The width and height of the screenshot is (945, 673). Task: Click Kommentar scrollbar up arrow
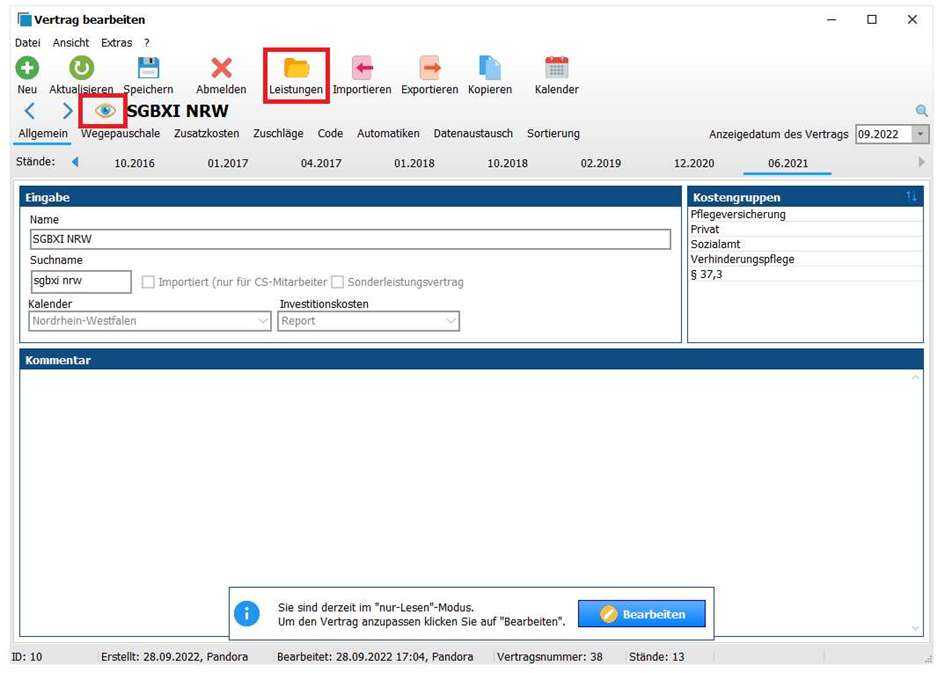click(x=915, y=377)
